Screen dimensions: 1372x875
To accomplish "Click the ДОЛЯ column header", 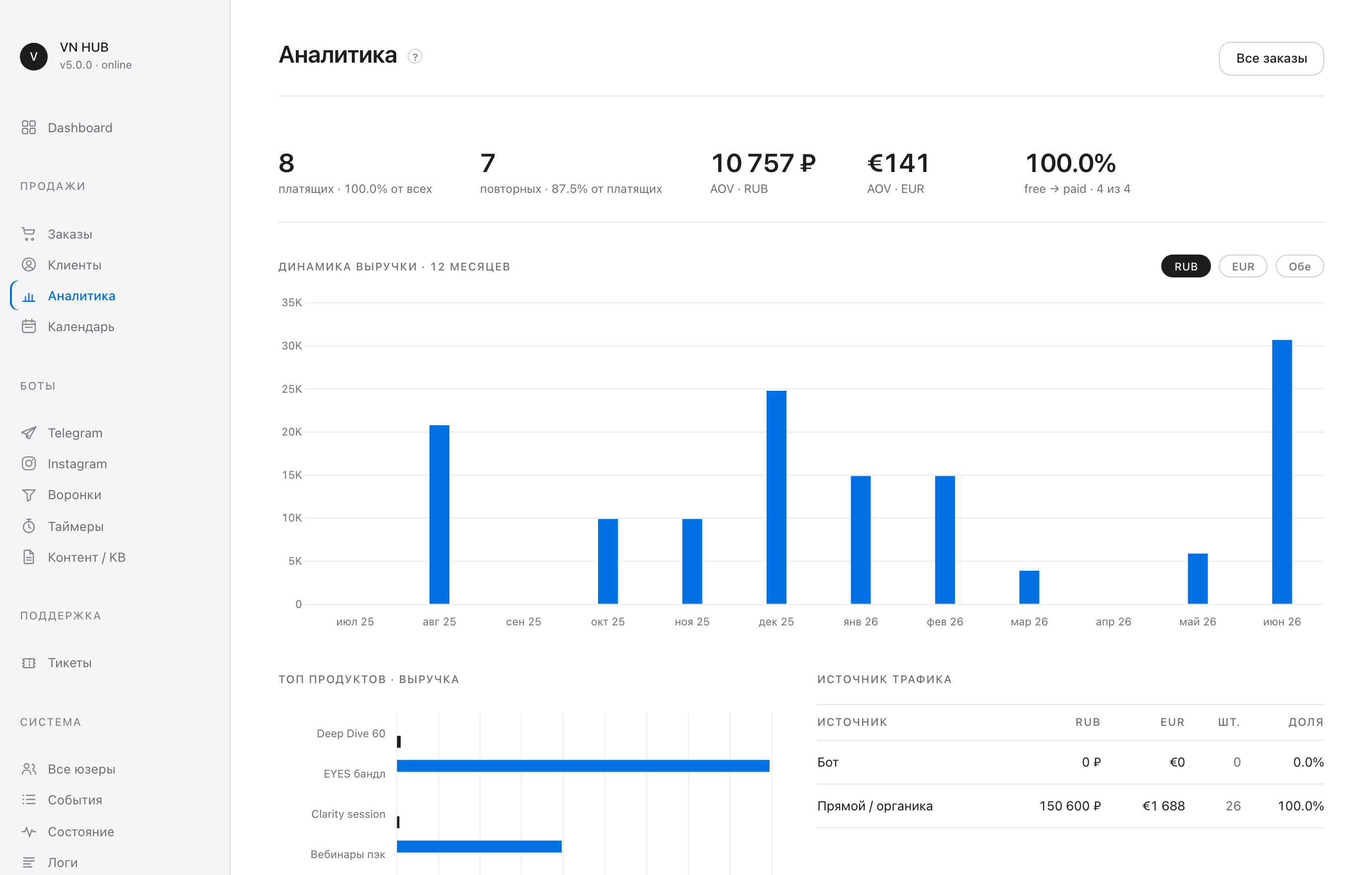I will [x=1306, y=722].
